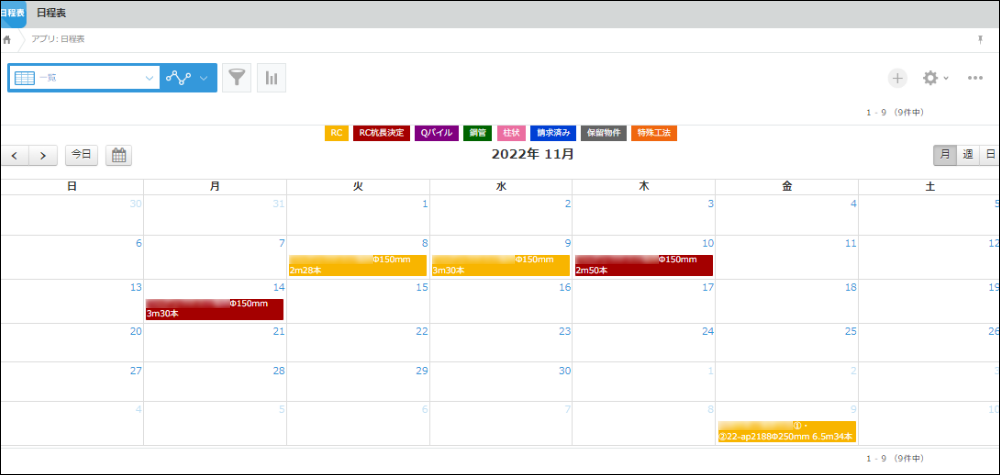
Task: Click the home icon in breadcrumb
Action: tap(8, 40)
